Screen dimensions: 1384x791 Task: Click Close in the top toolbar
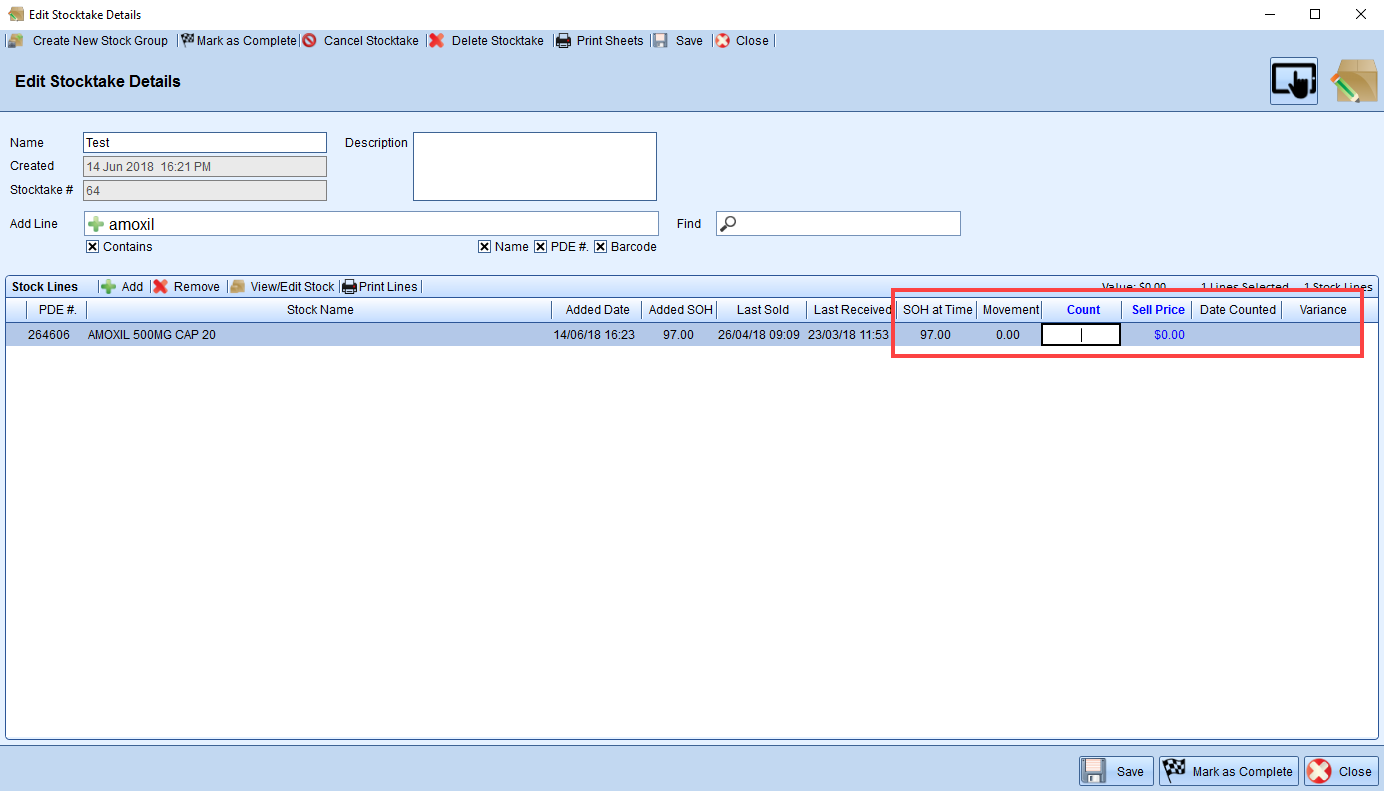(742, 41)
